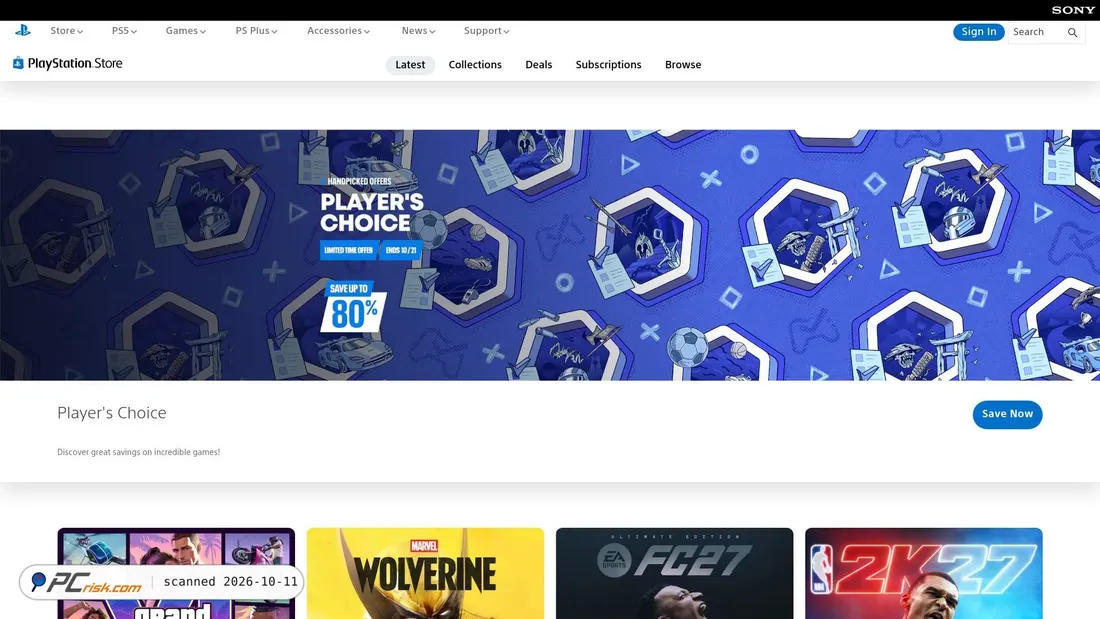Click the PlayStation logo icon

click(22, 30)
